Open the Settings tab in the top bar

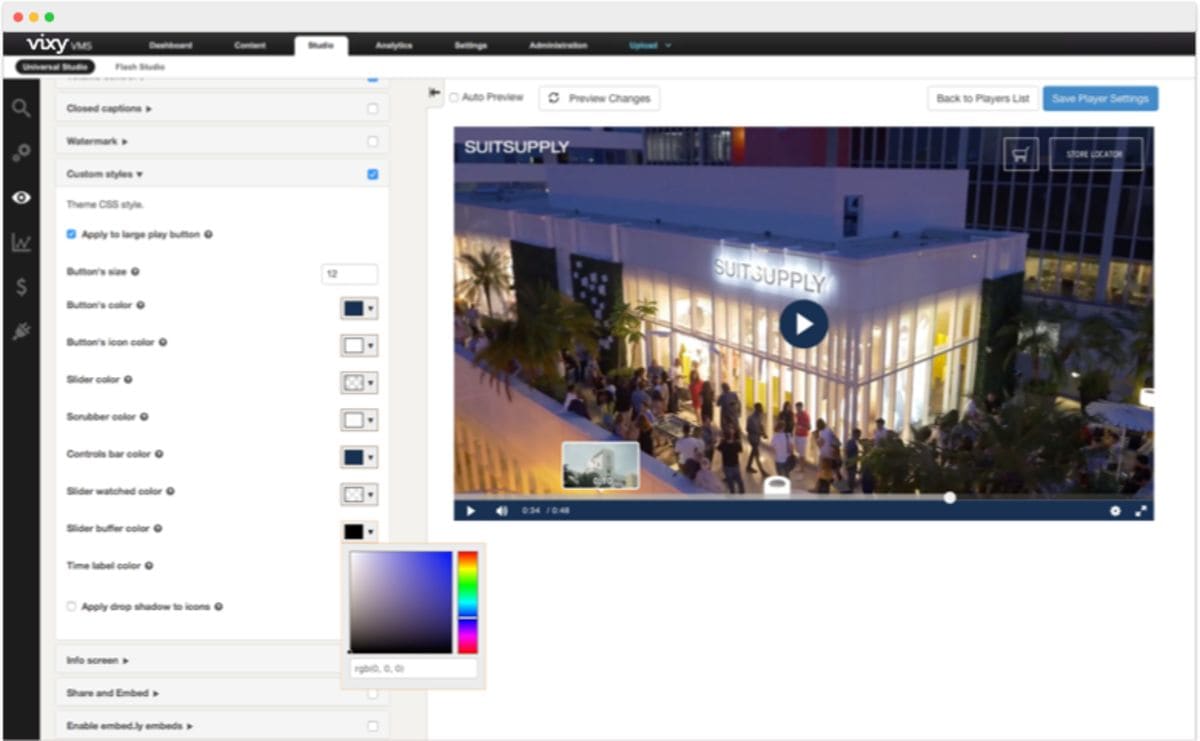(x=470, y=45)
